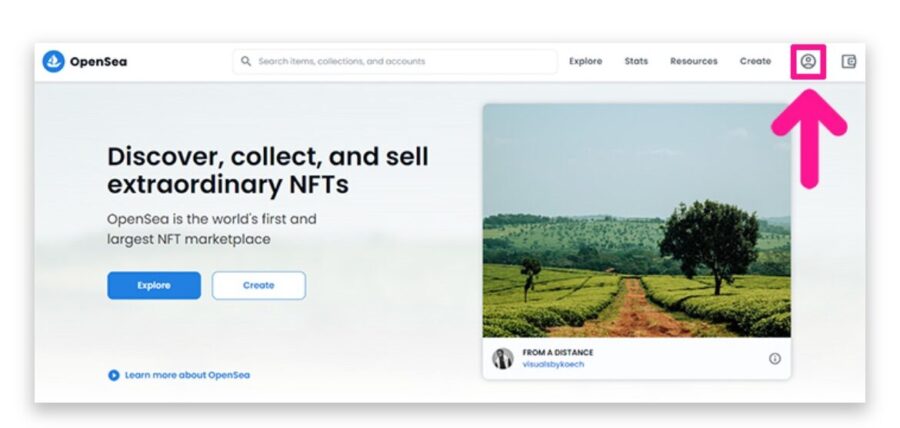Viewport: 900px width, 428px height.
Task: Open Learn more about OpenSea link
Action: [187, 375]
